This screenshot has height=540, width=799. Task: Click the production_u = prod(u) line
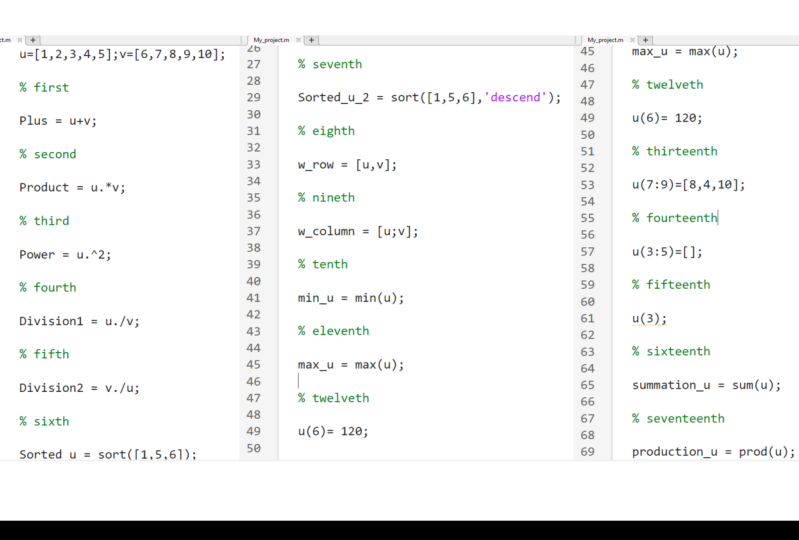pyautogui.click(x=713, y=452)
